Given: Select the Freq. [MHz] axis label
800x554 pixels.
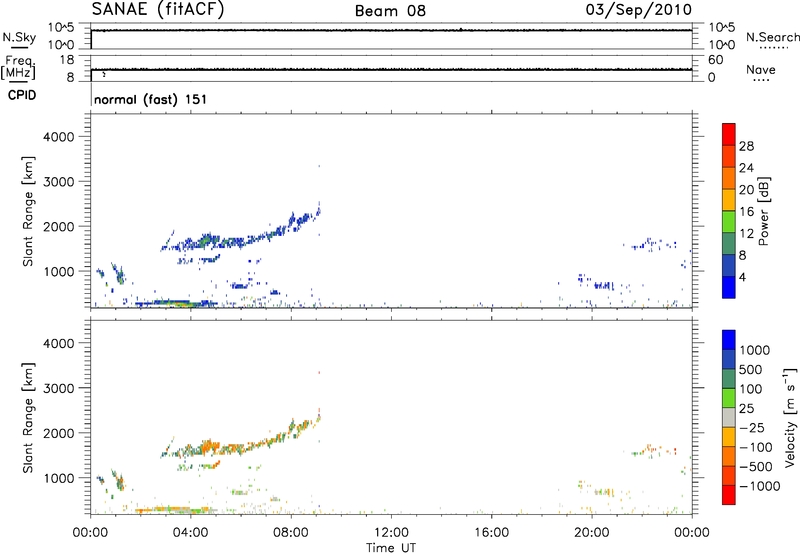Looking at the screenshot, I should click(18, 68).
